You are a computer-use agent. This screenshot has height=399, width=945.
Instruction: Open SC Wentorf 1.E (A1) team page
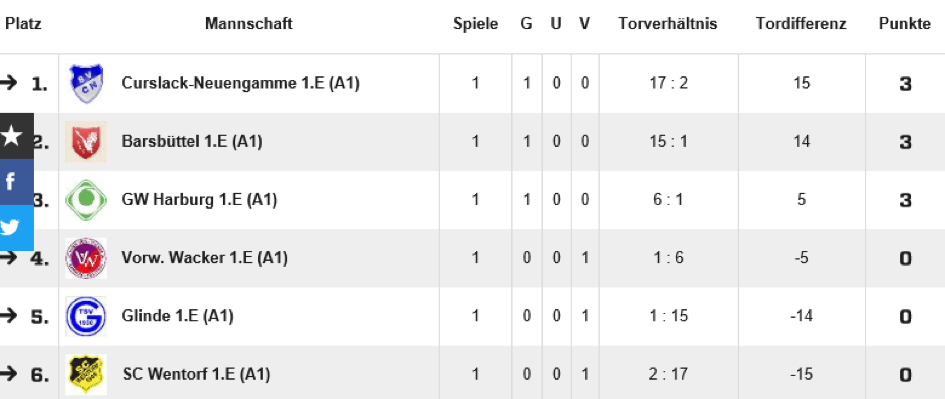point(196,374)
